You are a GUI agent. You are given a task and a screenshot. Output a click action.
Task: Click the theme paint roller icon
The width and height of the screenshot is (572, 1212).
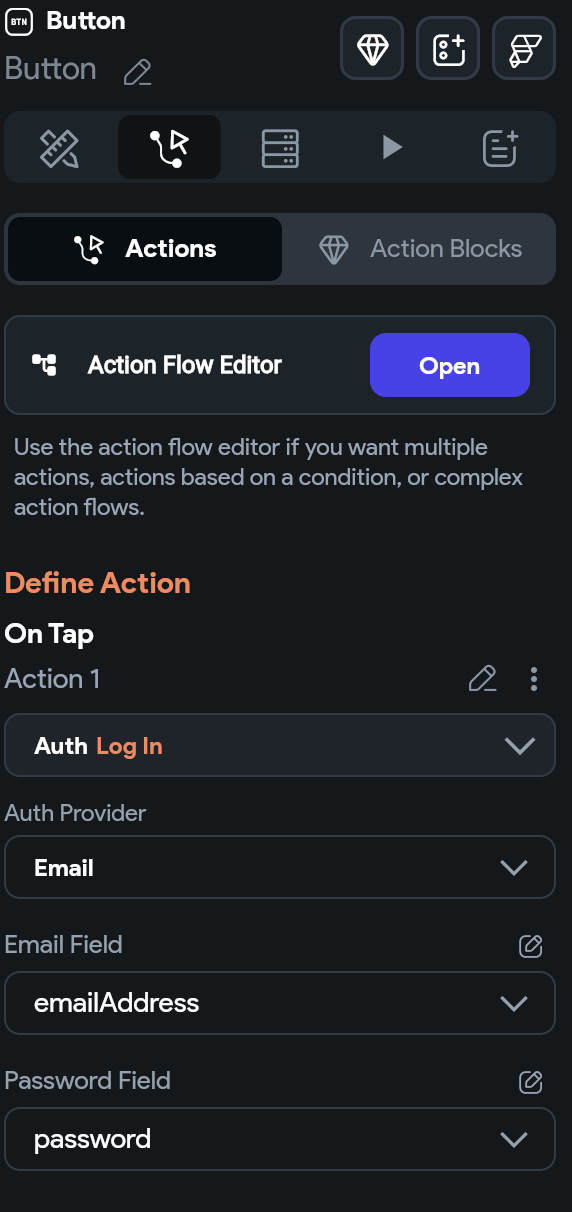(524, 48)
